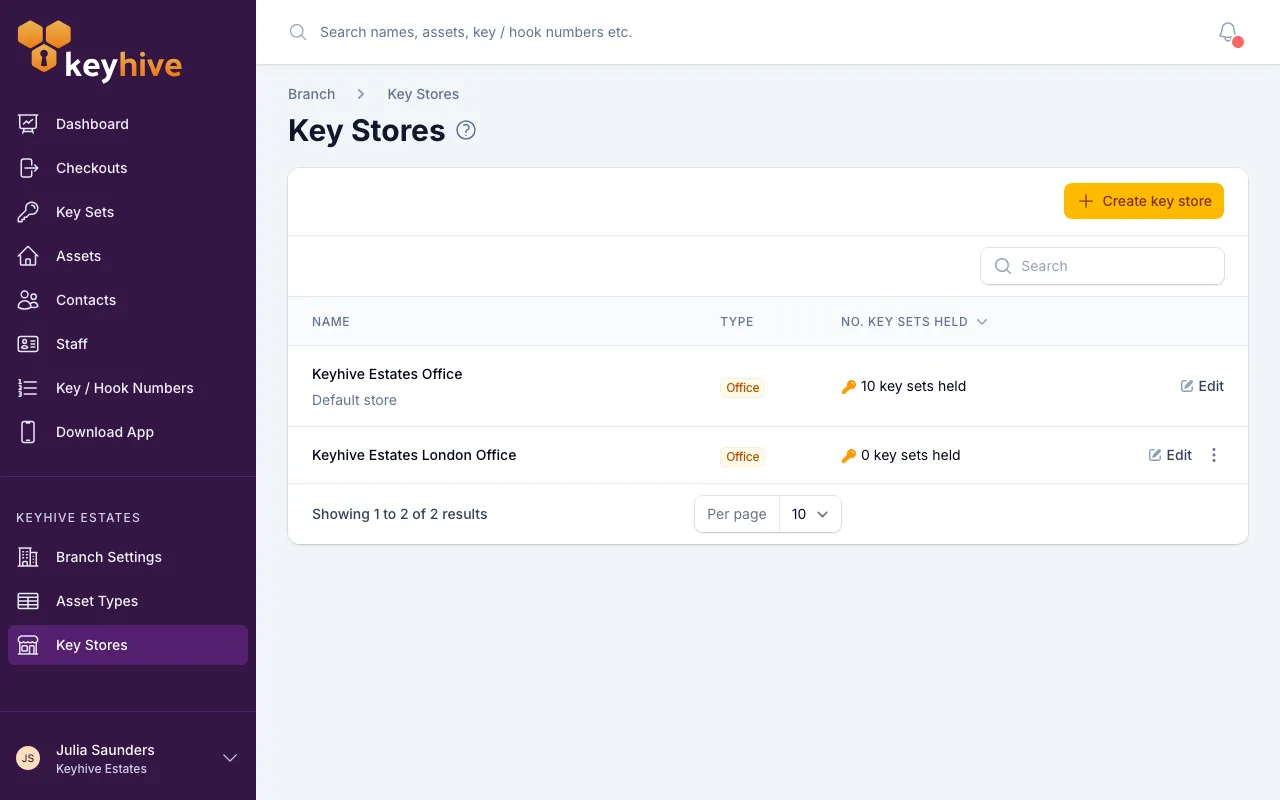This screenshot has height=800, width=1280.
Task: Open Key Sets menu item
Action: pos(128,212)
